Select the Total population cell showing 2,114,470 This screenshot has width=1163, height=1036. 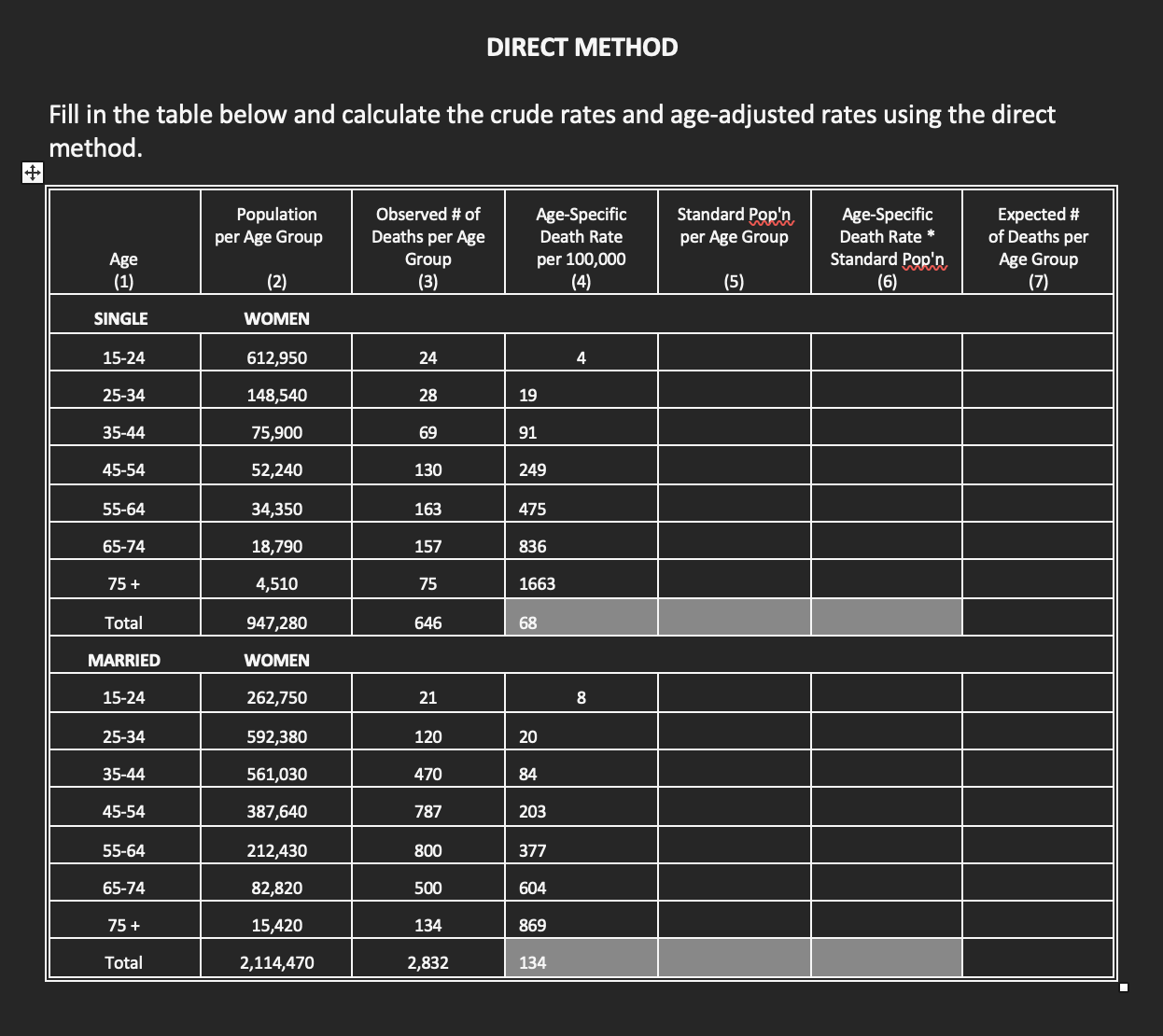[x=275, y=962]
